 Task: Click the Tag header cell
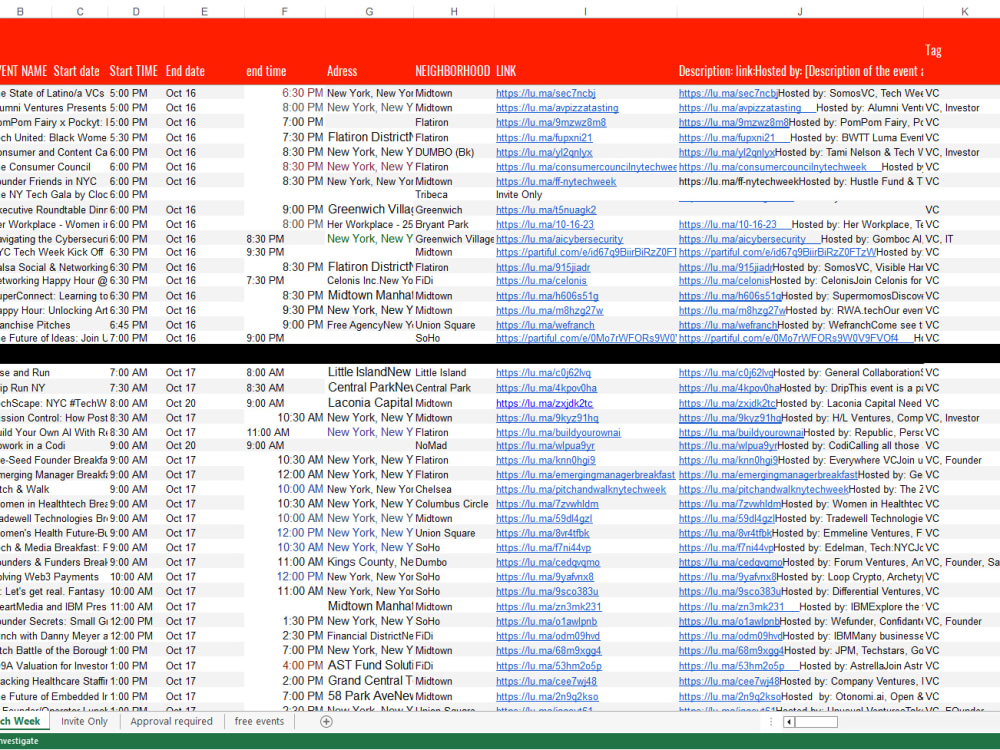pyautogui.click(x=933, y=50)
